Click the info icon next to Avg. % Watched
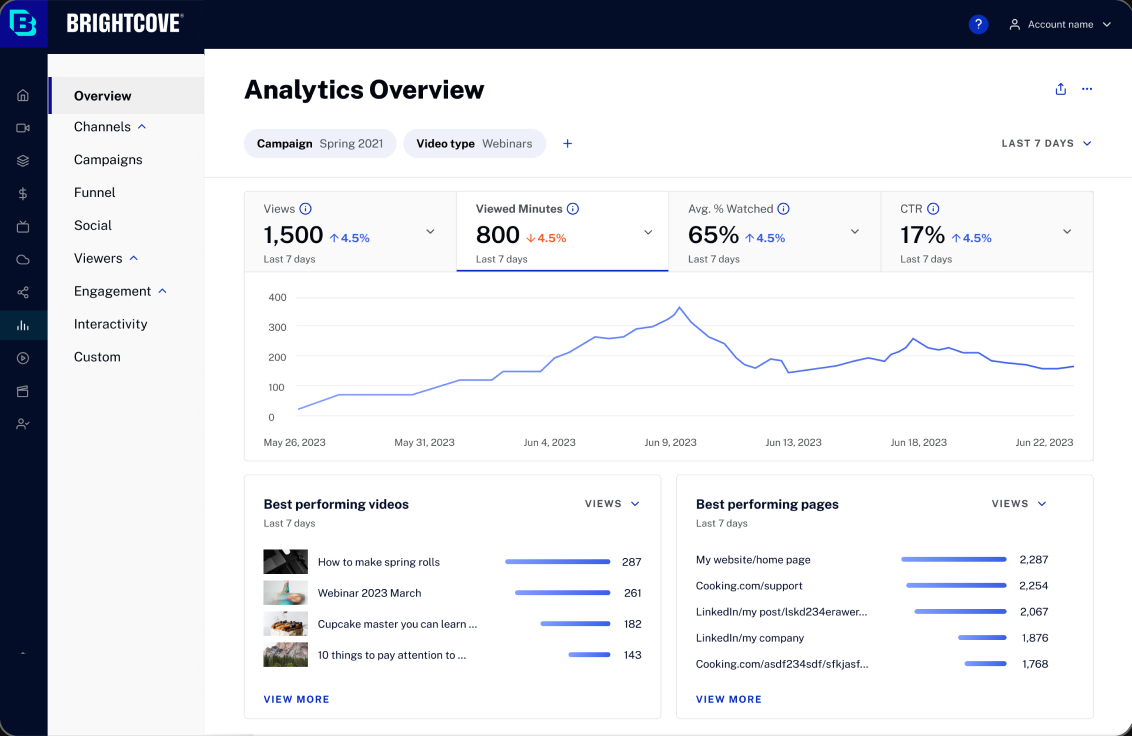Viewport: 1132px width, 736px height. coord(783,209)
